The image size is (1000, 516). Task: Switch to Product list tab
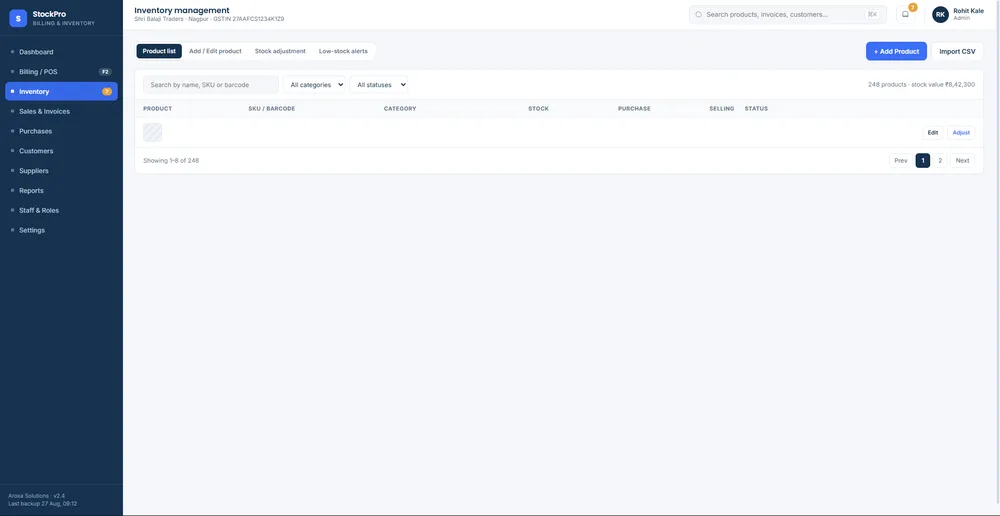click(x=159, y=51)
